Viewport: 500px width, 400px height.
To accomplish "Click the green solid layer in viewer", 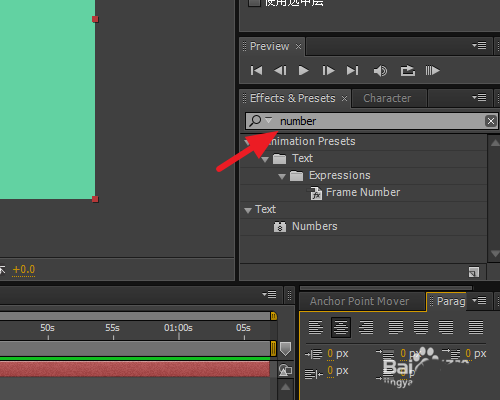I will click(x=47, y=99).
